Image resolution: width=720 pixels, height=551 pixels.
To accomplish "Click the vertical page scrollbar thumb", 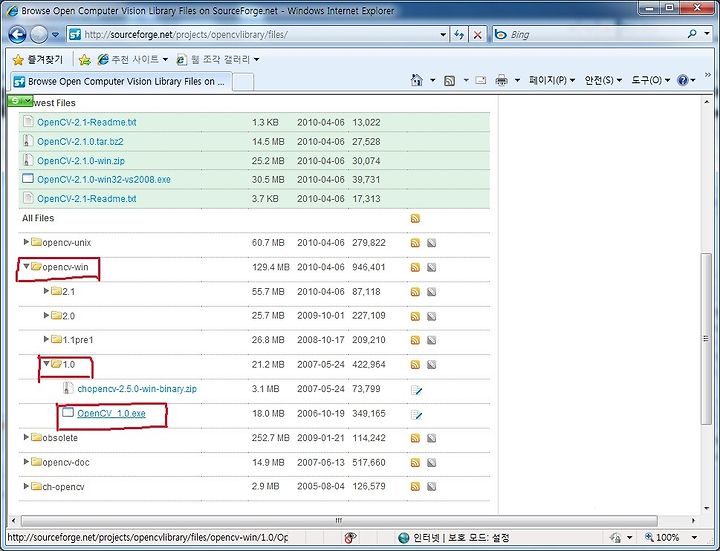I will point(706,338).
